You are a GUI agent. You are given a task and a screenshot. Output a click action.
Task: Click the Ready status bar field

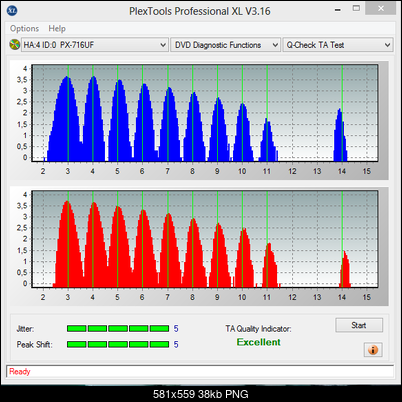pyautogui.click(x=200, y=371)
